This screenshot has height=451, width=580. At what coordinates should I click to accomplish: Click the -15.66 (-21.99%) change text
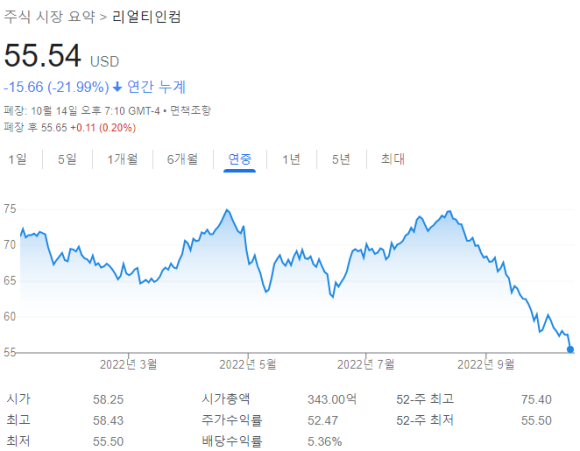tap(56, 87)
